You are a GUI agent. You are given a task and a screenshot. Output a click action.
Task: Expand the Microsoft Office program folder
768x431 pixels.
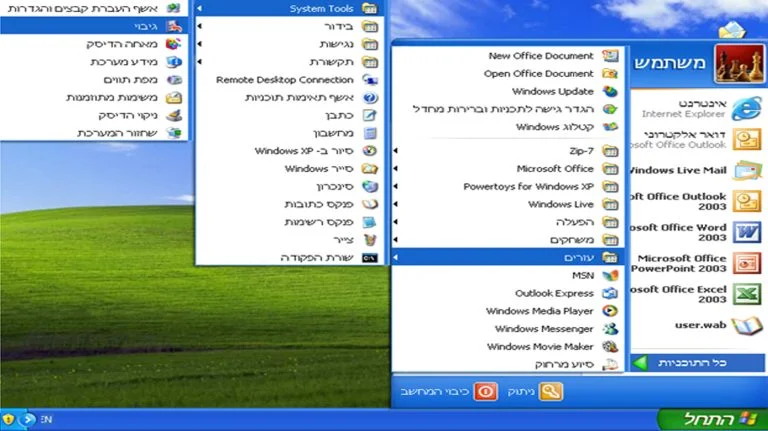pos(508,168)
